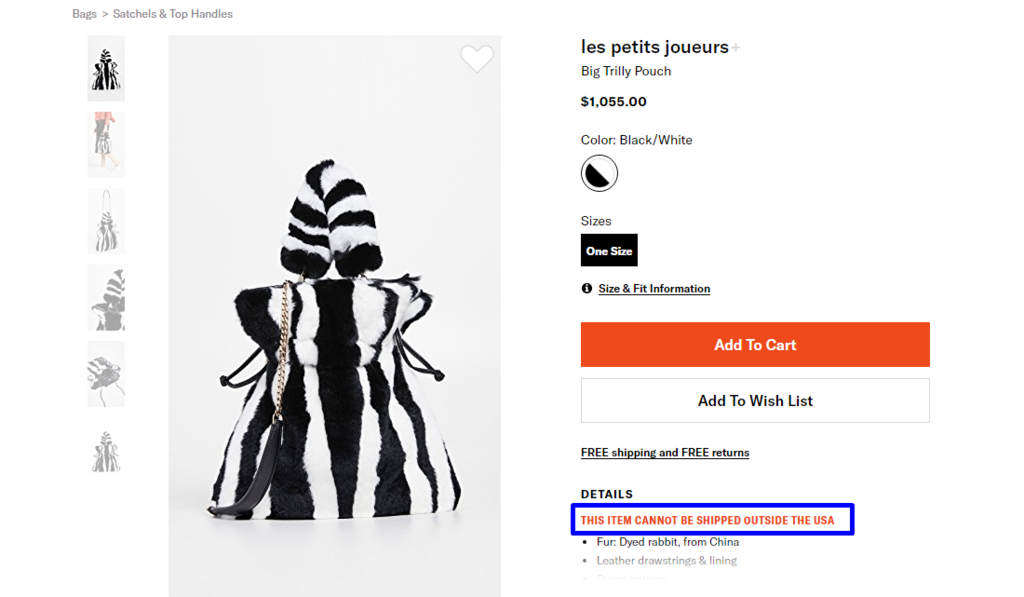Screen dimensions: 1024x597
Task: Select the One Size option
Action: point(609,250)
